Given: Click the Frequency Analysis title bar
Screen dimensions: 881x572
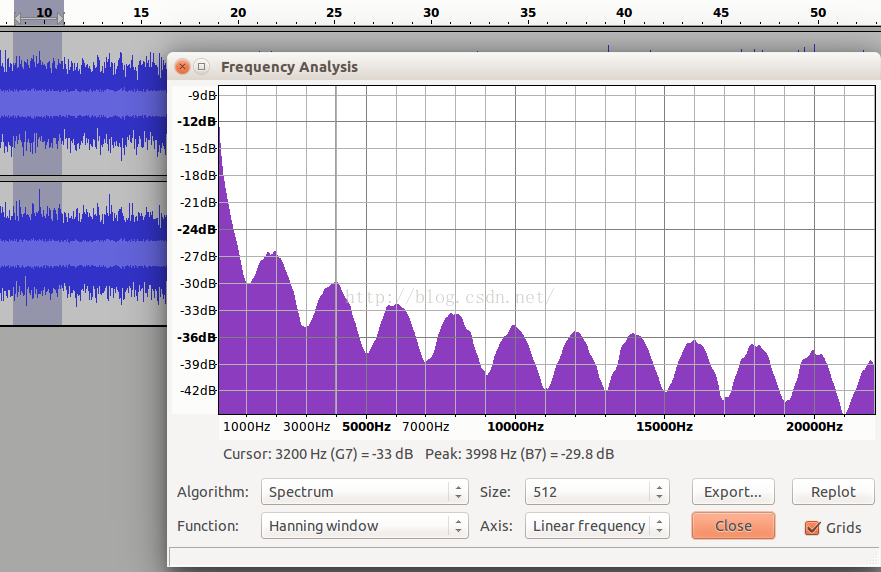Looking at the screenshot, I should coord(523,67).
